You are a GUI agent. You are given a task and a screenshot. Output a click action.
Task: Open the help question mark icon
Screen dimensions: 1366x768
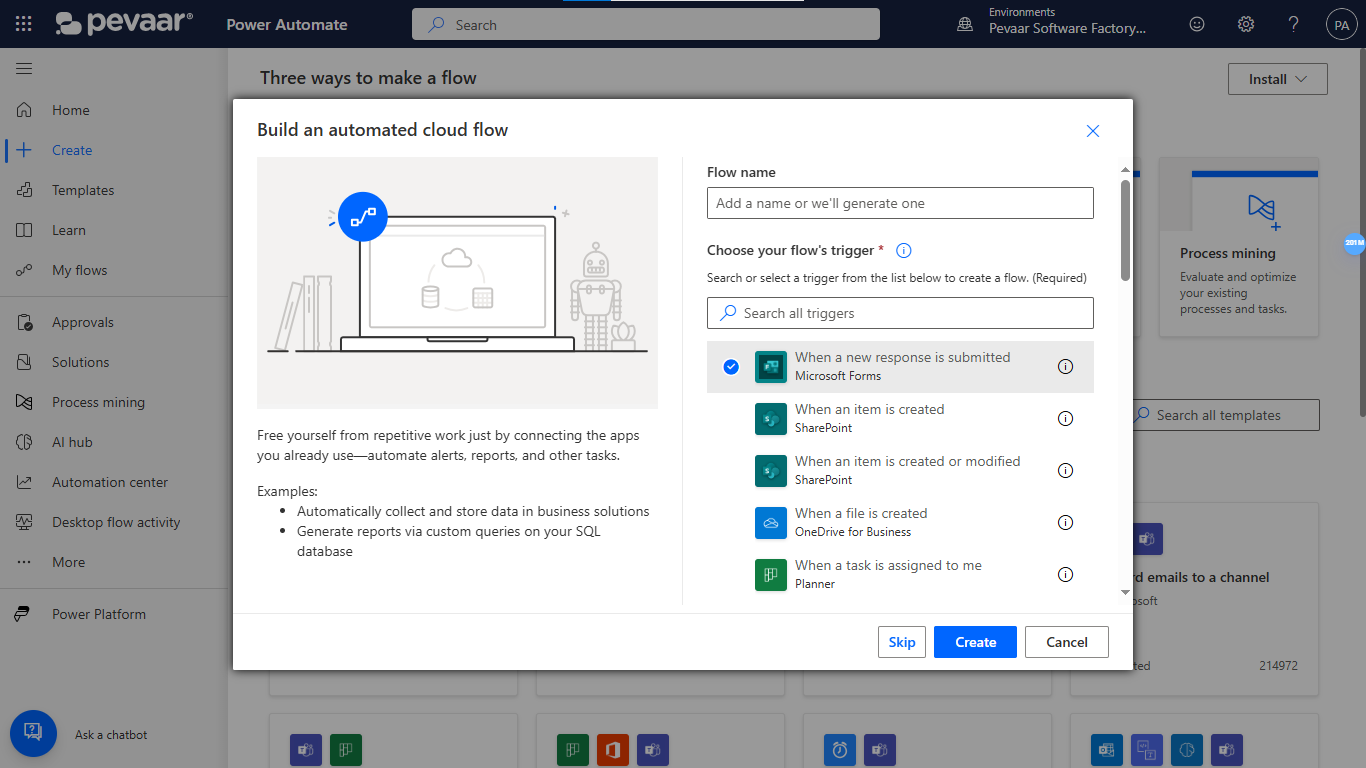coord(1293,24)
